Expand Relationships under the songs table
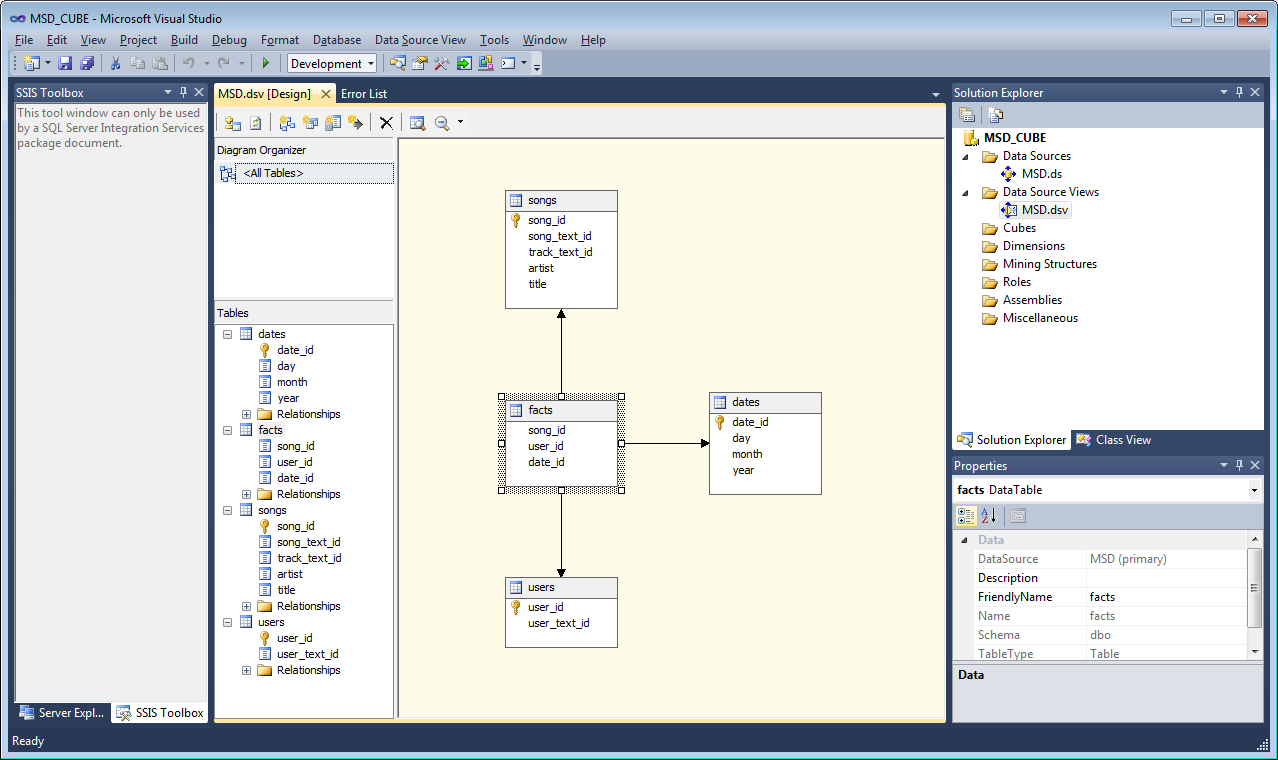Screen dimensions: 1278x760 tap(247, 606)
